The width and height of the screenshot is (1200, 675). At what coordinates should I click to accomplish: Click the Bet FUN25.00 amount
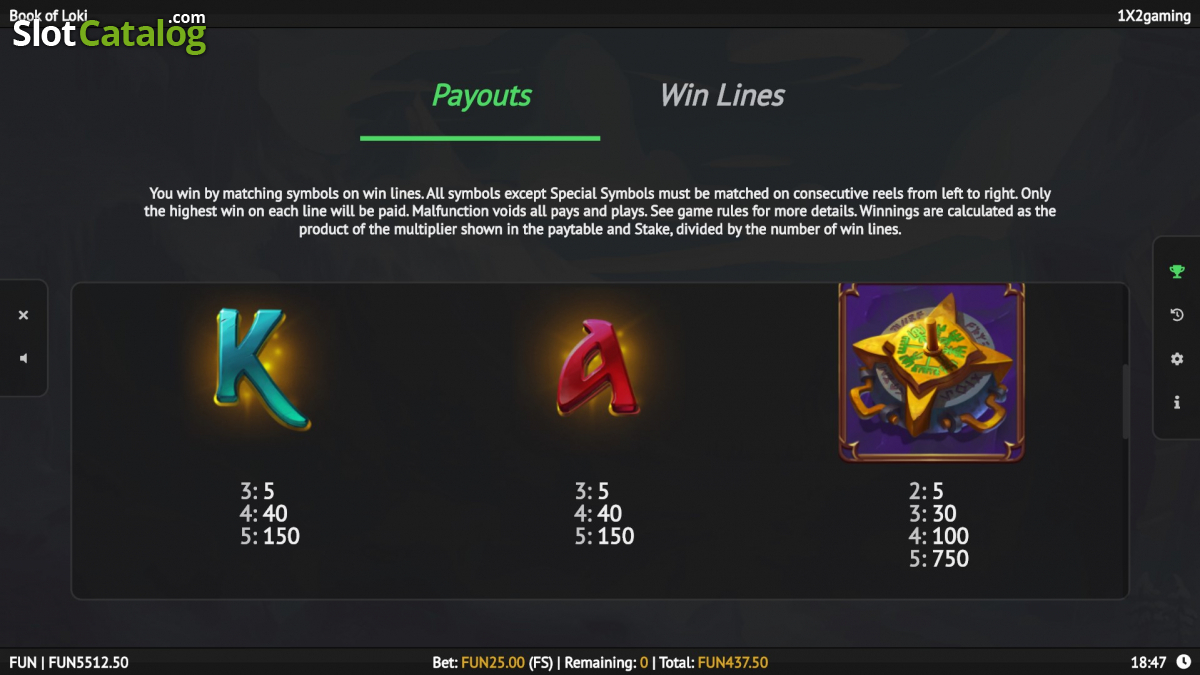[x=493, y=662]
